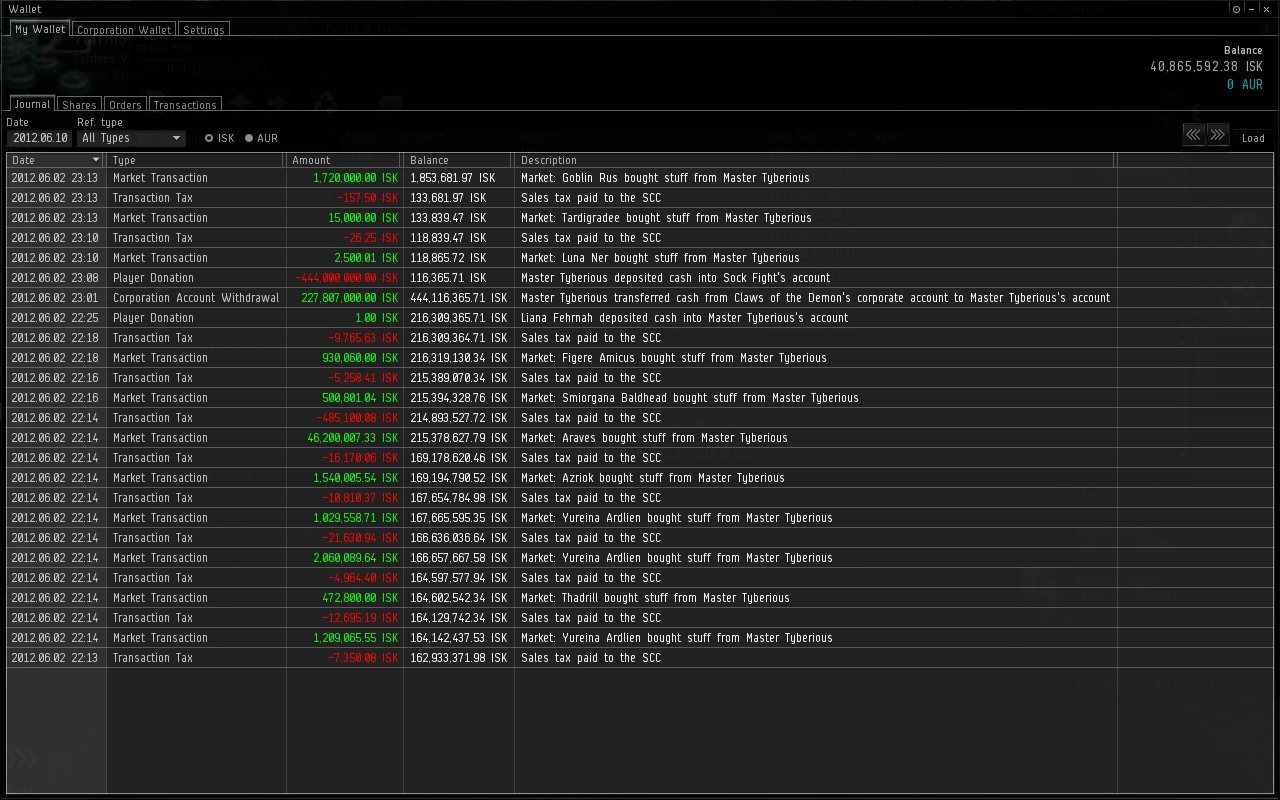Select the 'Azriok bought stuff' description
This screenshot has width=1280, height=800.
(x=653, y=478)
